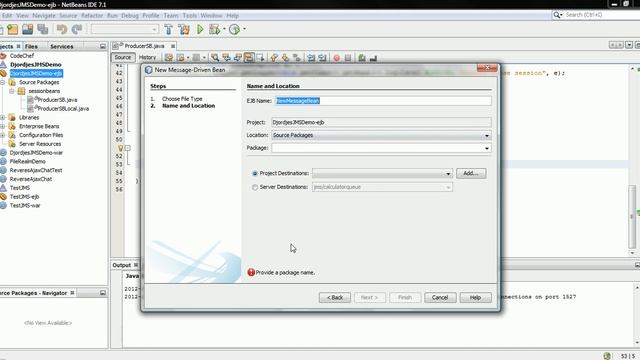Click the Cancel button in the wizard
The width and height of the screenshot is (640, 360).
coord(440,298)
